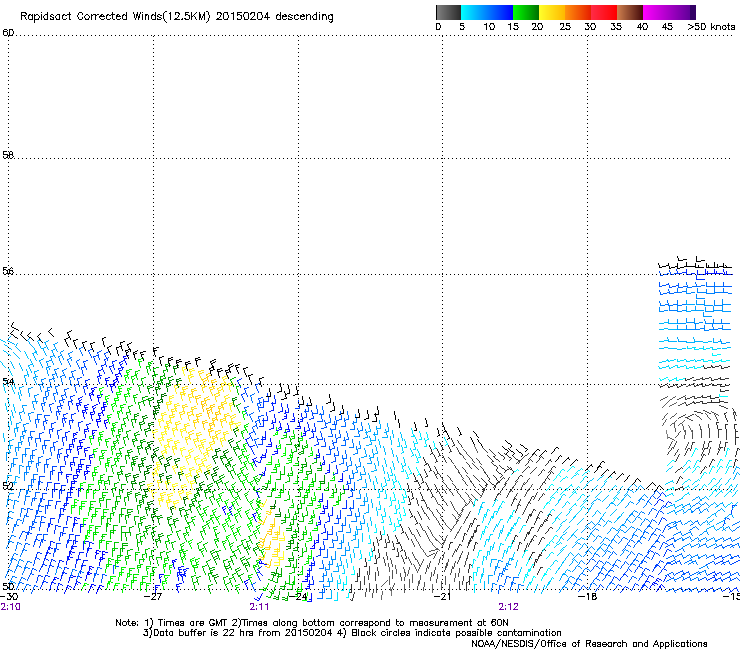Pick the orange 25-30 knots color band
The image size is (740, 650).
578,12
